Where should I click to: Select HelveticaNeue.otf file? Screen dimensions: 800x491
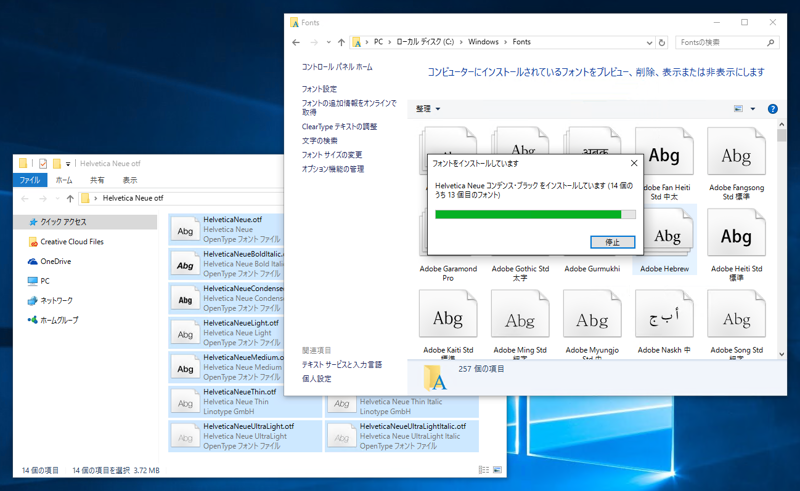[x=226, y=230]
